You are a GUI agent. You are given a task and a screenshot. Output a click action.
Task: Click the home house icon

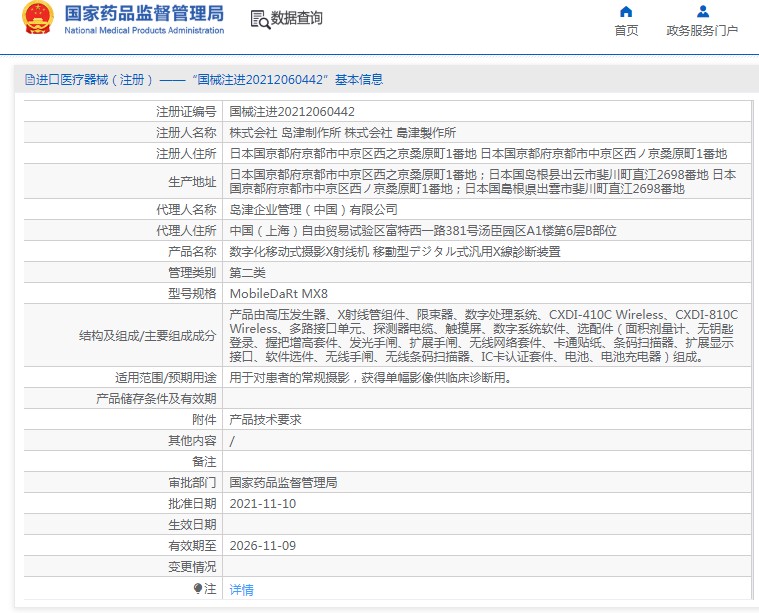coord(626,11)
